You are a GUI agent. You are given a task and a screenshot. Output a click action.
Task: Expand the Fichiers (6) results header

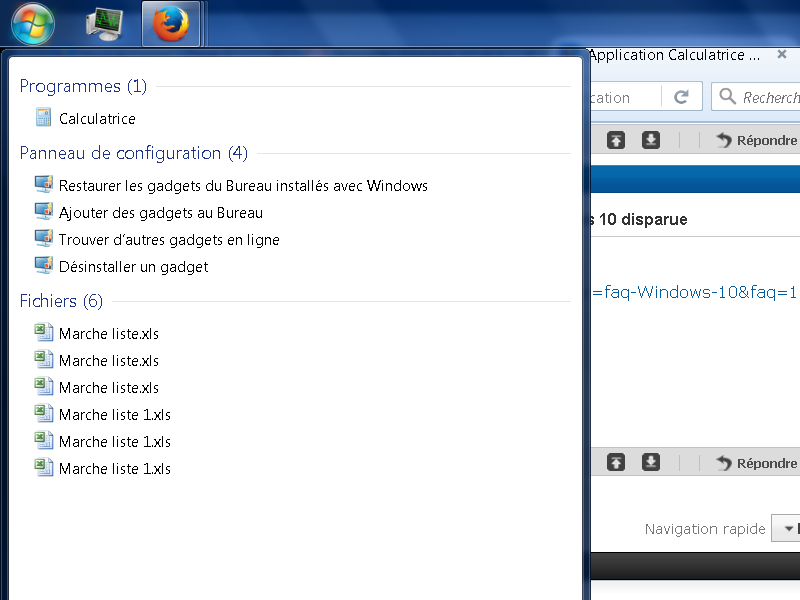point(61,301)
